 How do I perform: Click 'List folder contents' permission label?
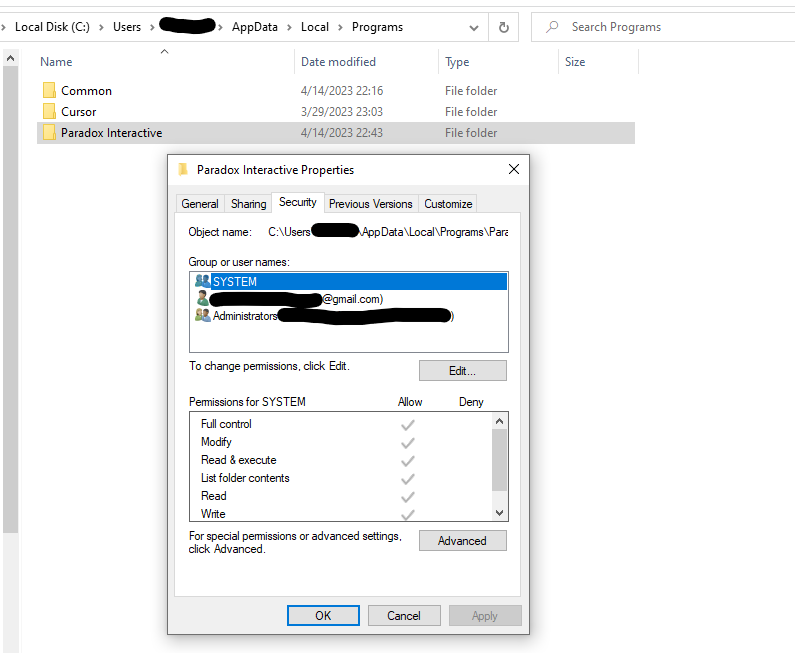(245, 478)
